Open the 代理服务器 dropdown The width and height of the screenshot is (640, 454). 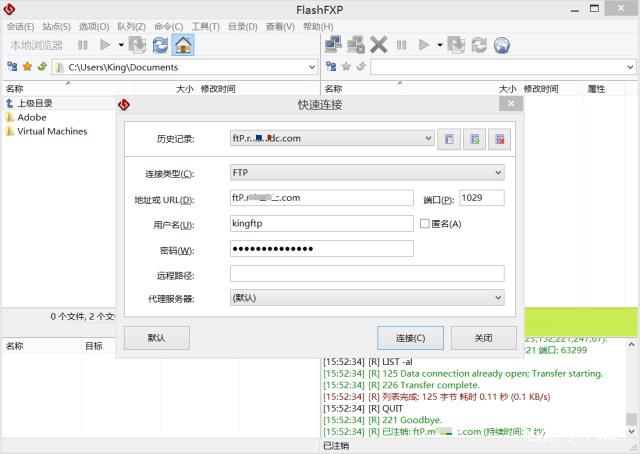click(367, 298)
